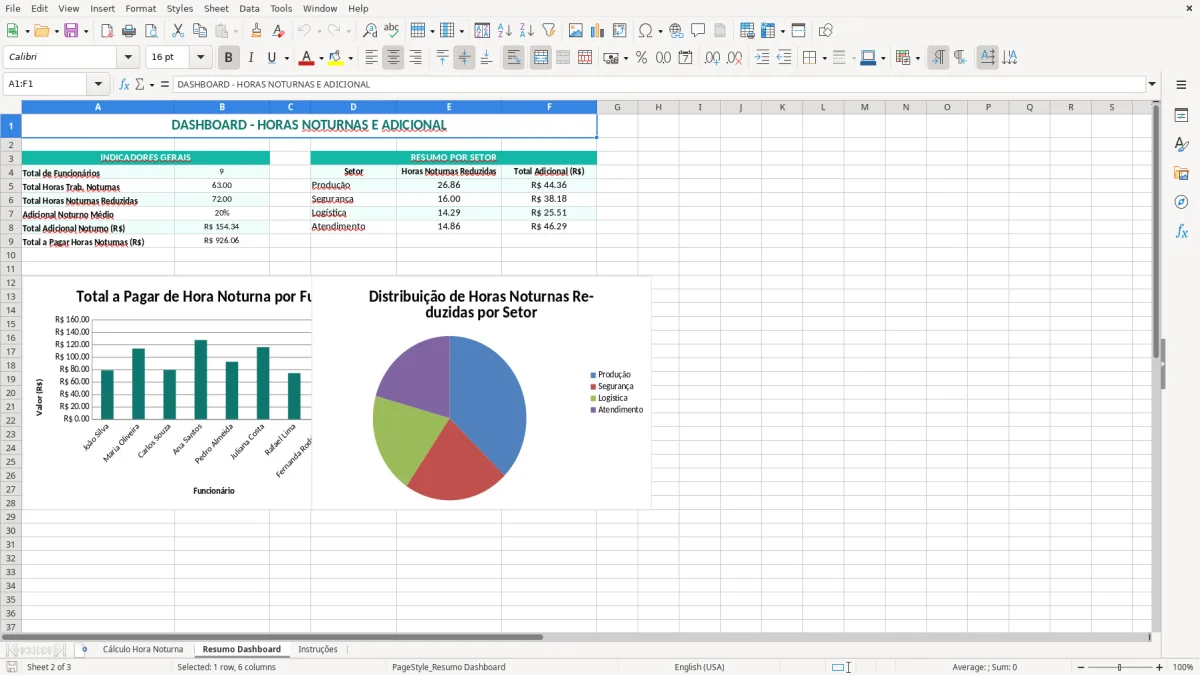Screen dimensions: 1200x675
Task: Run the Spelling check icon
Action: [x=392, y=31]
